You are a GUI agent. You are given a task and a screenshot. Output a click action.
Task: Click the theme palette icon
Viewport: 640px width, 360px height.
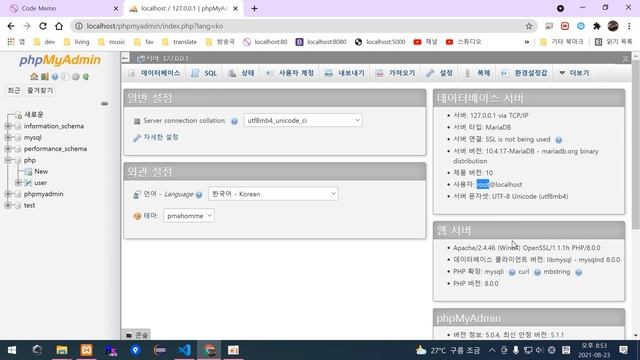pyautogui.click(x=137, y=216)
